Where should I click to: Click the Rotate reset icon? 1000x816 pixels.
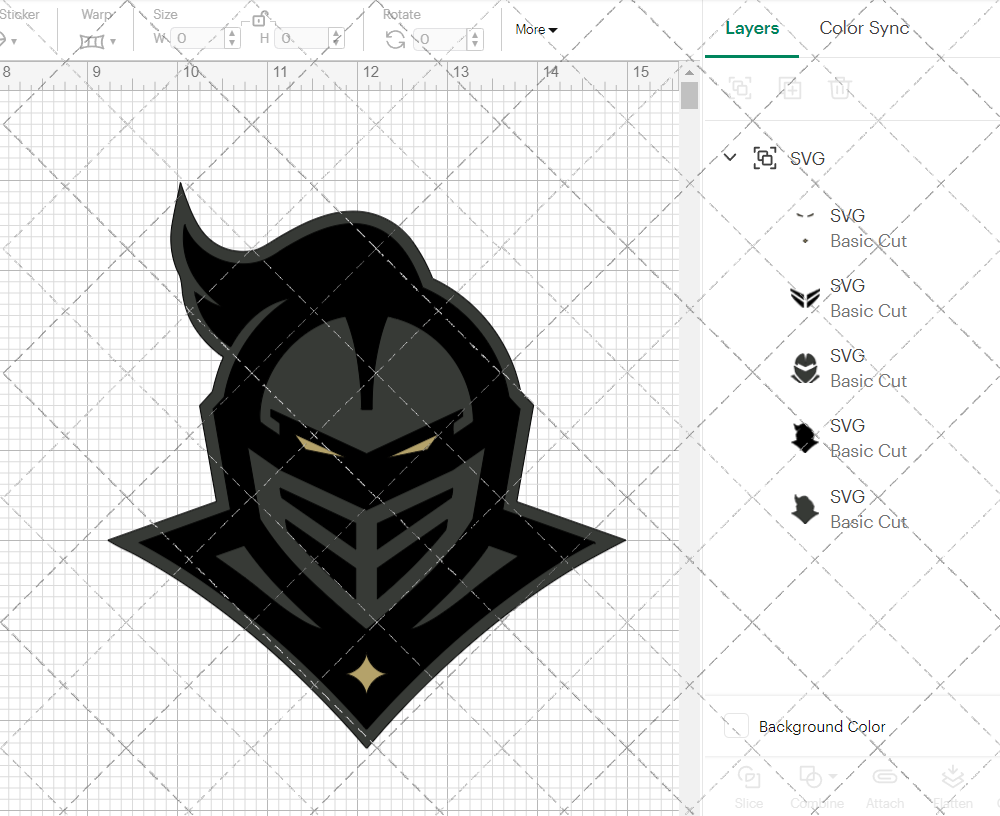(x=395, y=37)
